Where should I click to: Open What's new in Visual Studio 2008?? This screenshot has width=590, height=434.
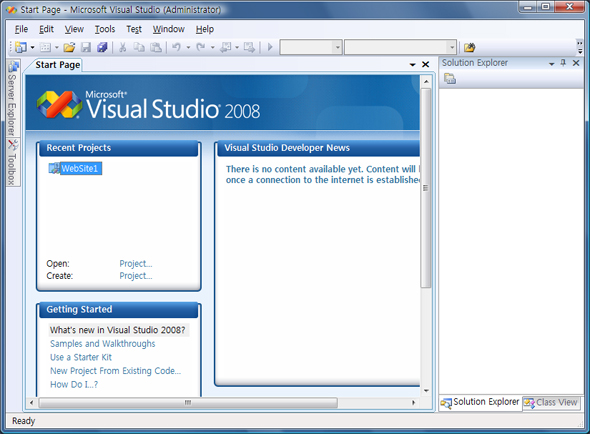(118, 330)
